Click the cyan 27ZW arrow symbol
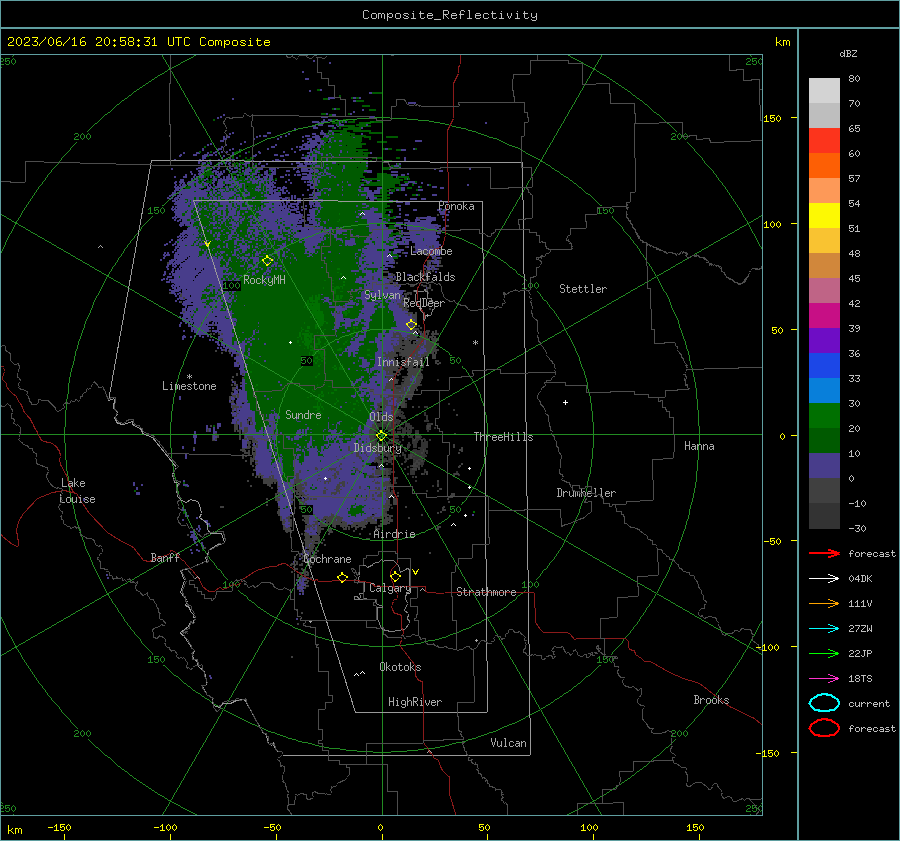This screenshot has height=841, width=900. click(x=824, y=629)
